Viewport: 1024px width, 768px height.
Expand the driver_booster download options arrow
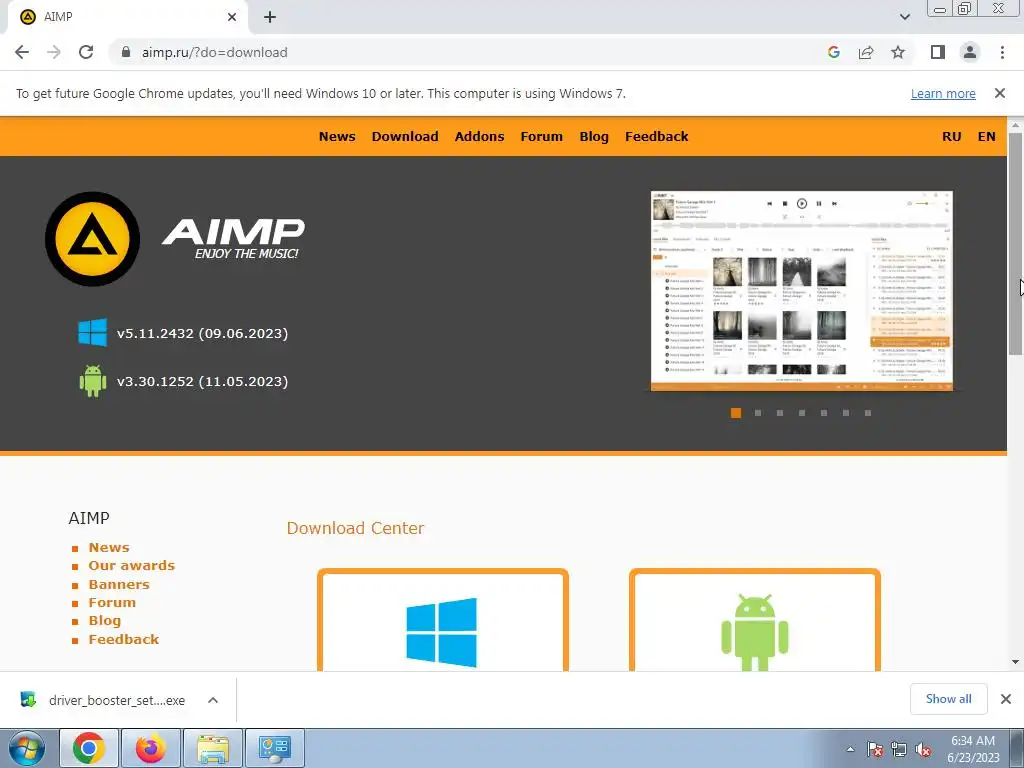[x=213, y=699]
